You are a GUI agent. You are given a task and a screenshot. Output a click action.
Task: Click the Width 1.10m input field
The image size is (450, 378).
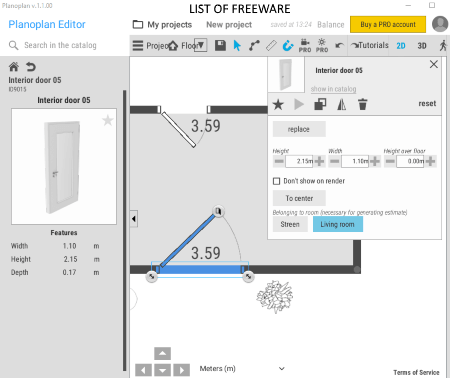click(x=355, y=162)
